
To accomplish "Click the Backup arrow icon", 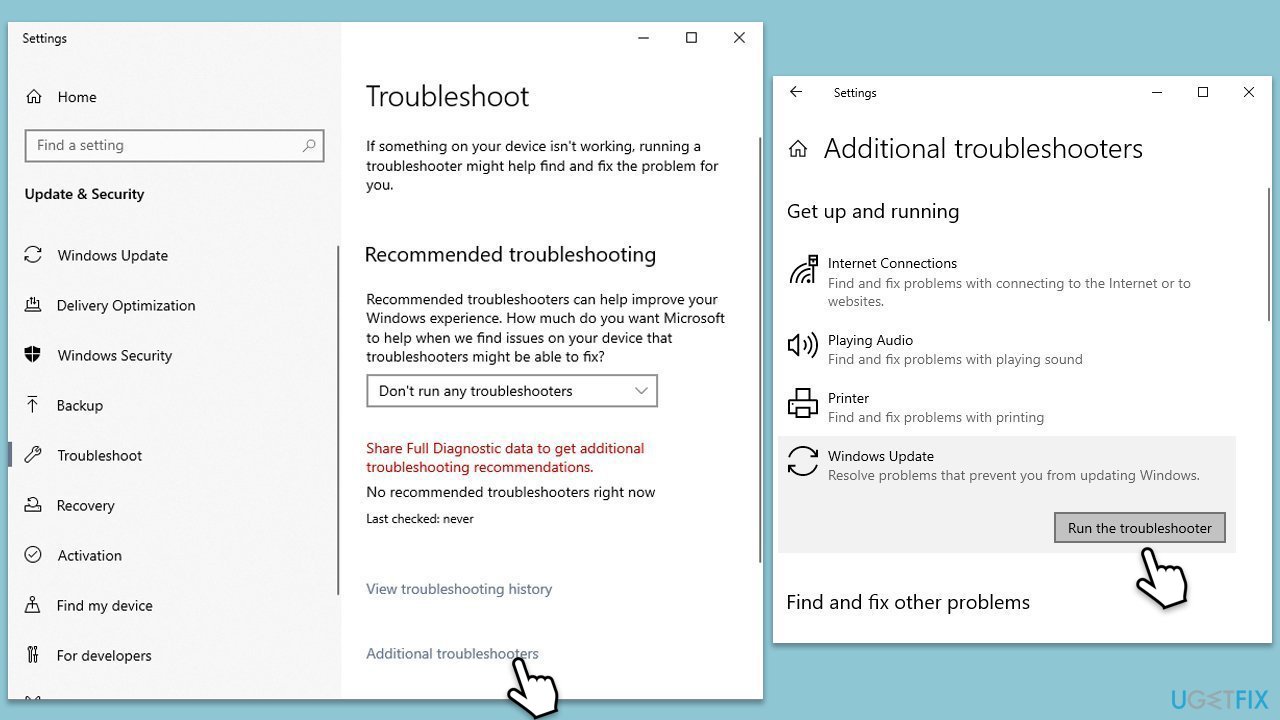I will click(33, 405).
